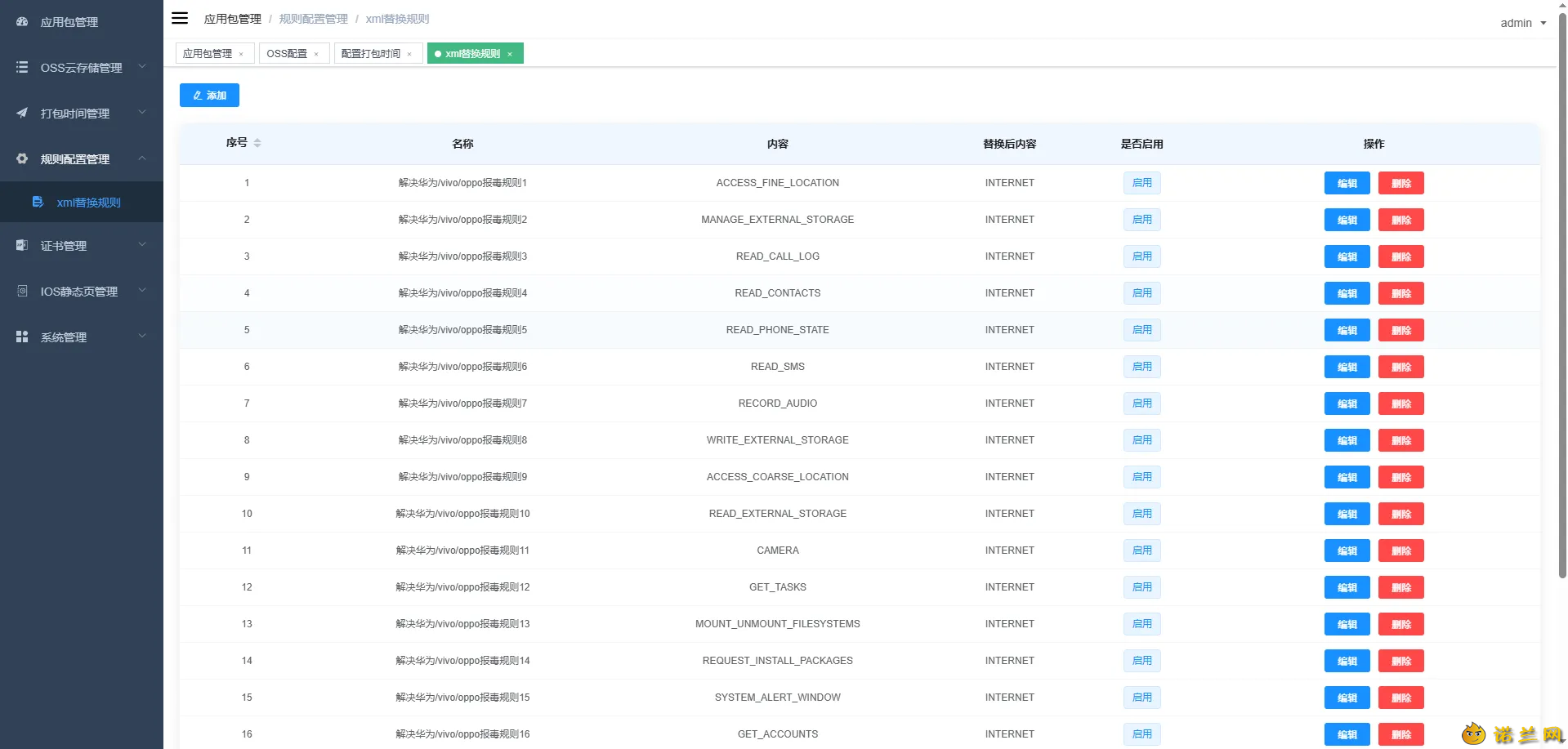
Task: Click the page vertical scrollbar
Action: point(1562,294)
